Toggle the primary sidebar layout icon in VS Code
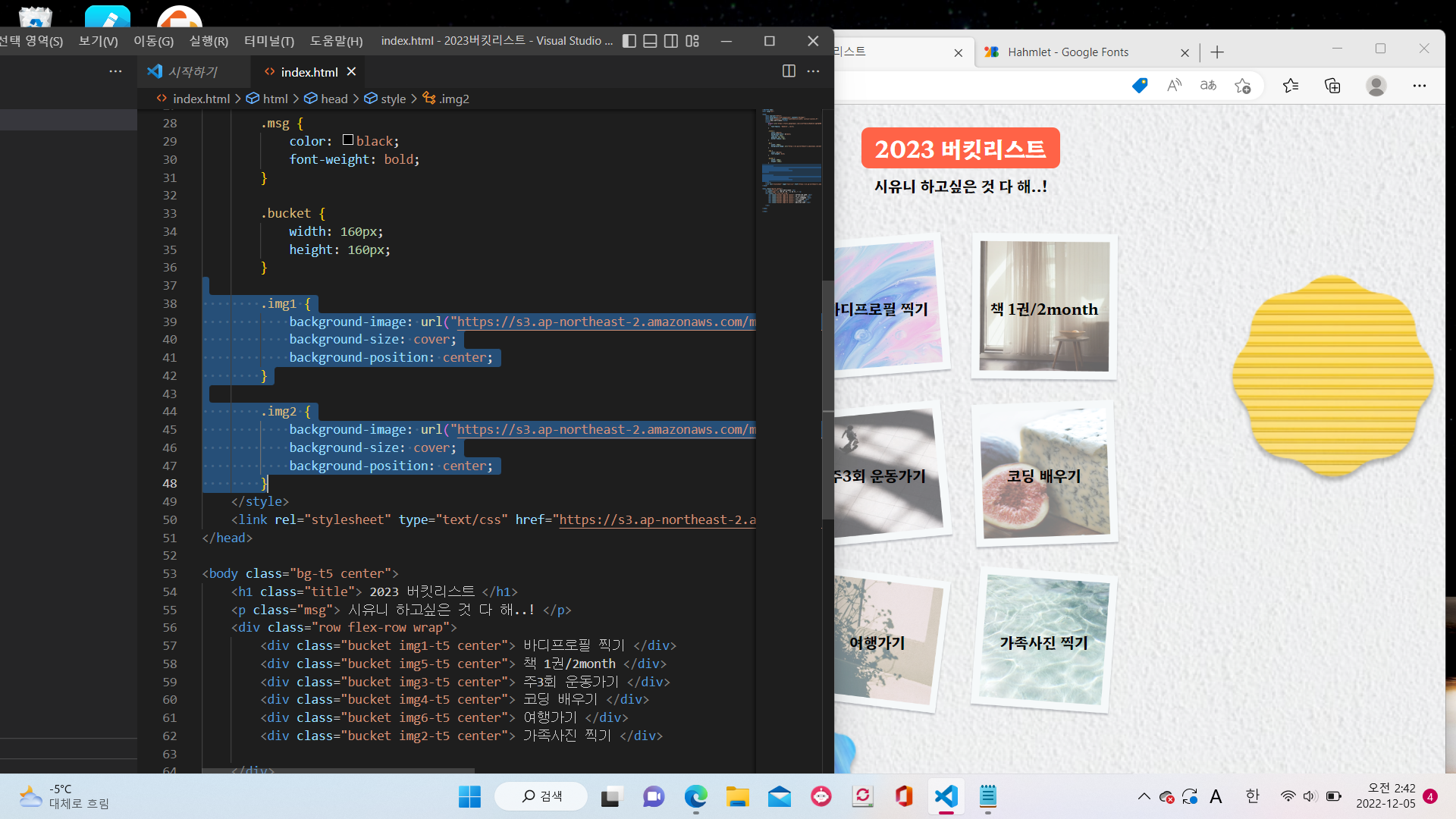Viewport: 1456px width, 819px height. pos(629,41)
